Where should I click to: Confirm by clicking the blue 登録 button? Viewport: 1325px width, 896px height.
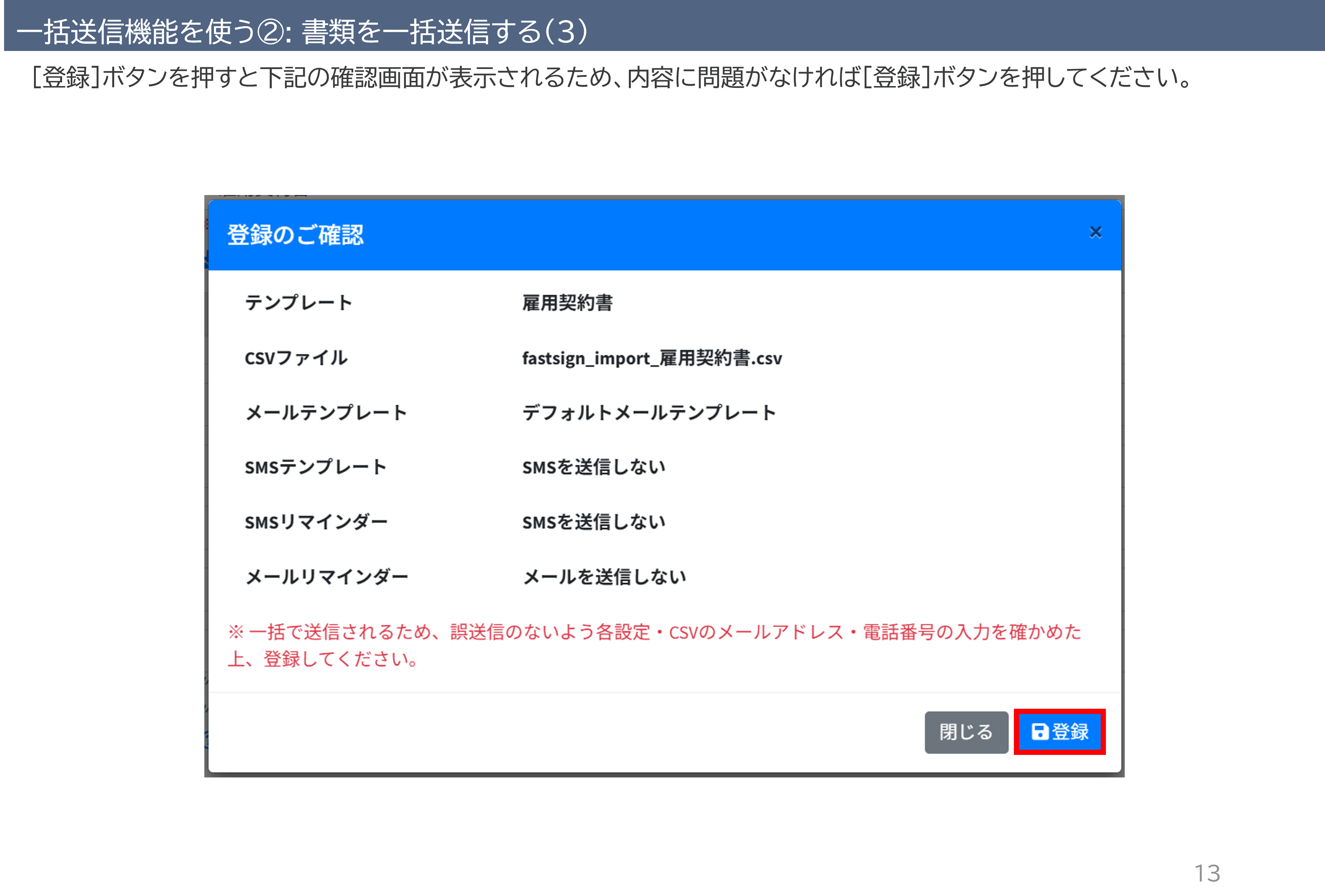pos(1059,732)
